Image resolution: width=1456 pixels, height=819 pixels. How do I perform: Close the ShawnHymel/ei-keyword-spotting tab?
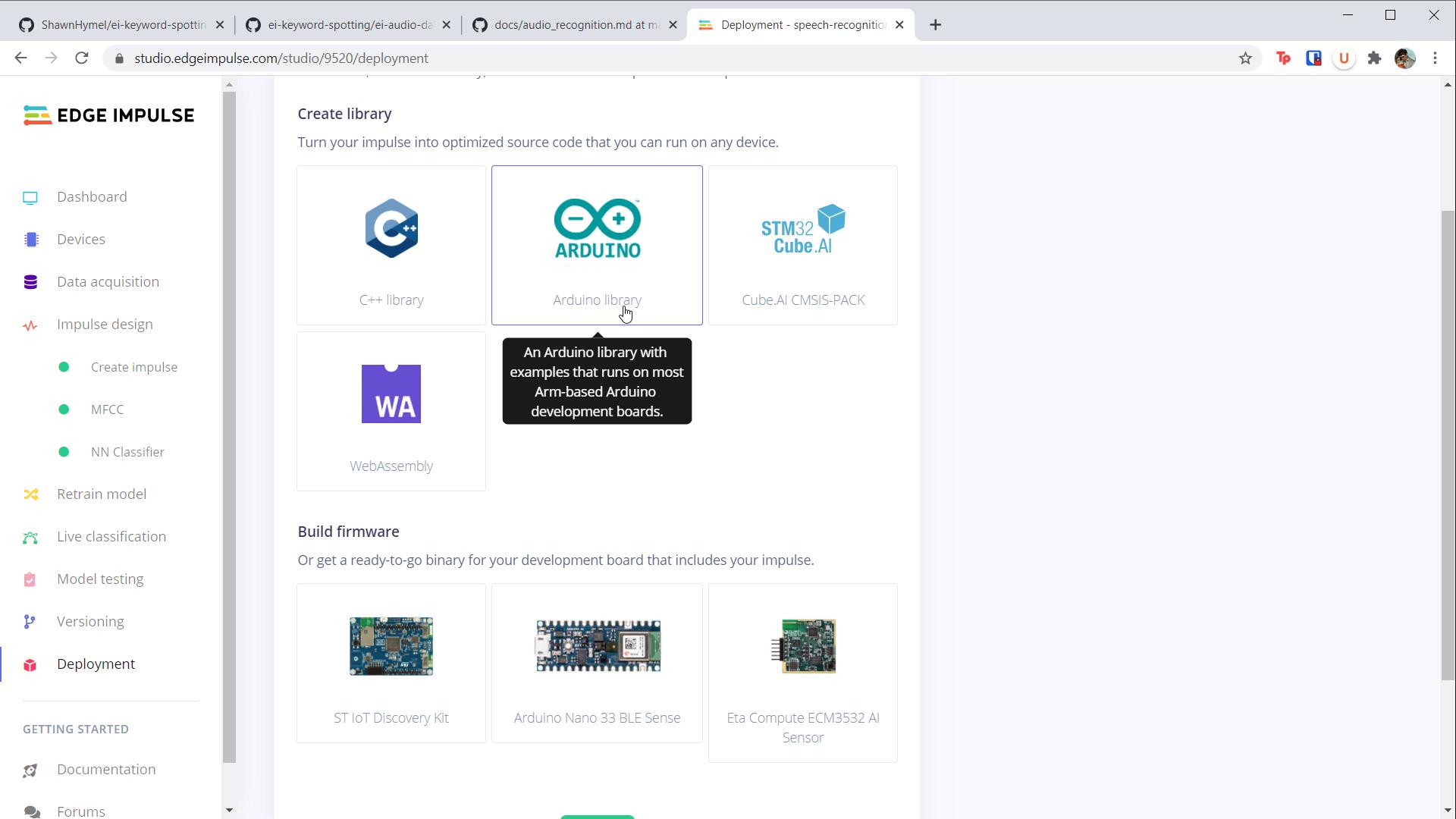(220, 25)
